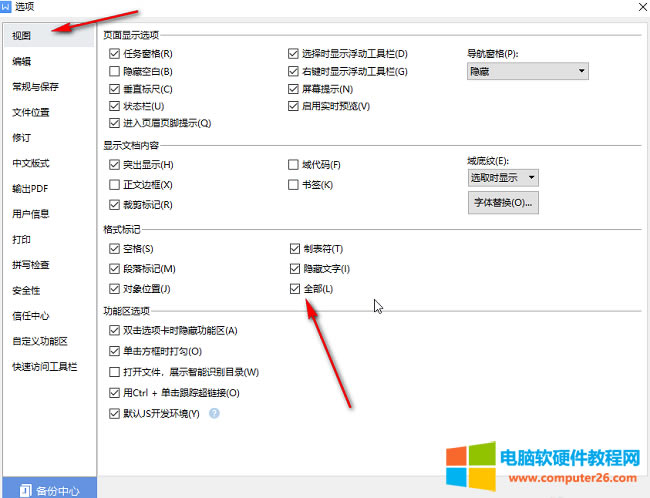Toggle 启用实时预览(V) checkbox
The image size is (650, 498).
(x=293, y=106)
